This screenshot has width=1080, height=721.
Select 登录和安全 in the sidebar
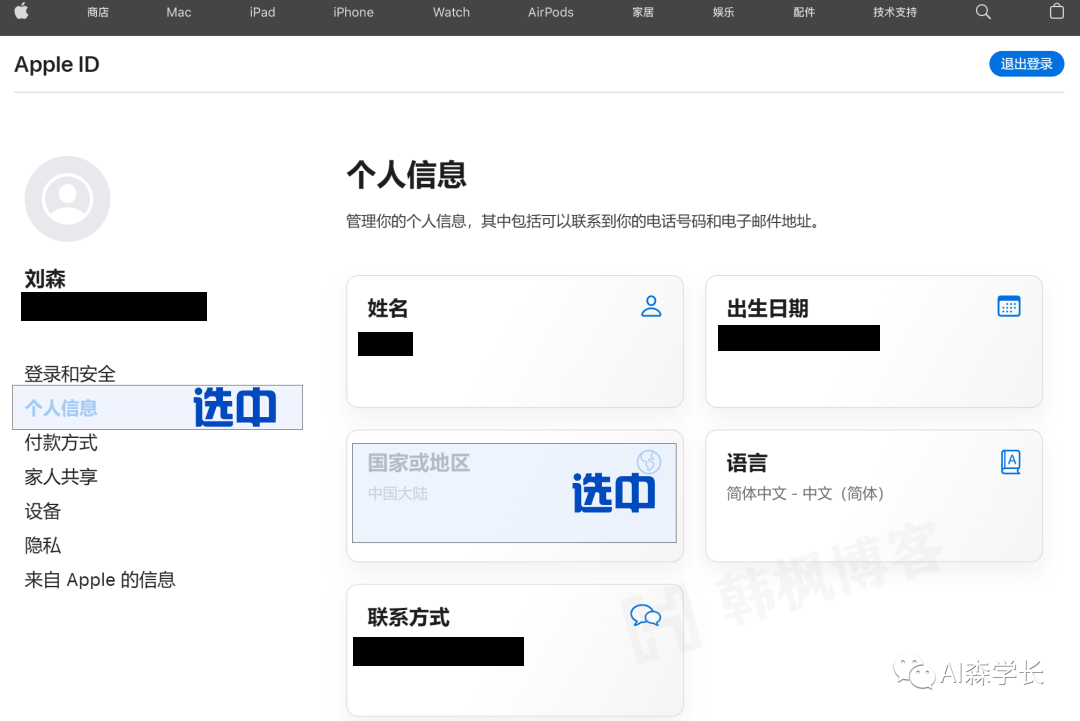pyautogui.click(x=69, y=373)
